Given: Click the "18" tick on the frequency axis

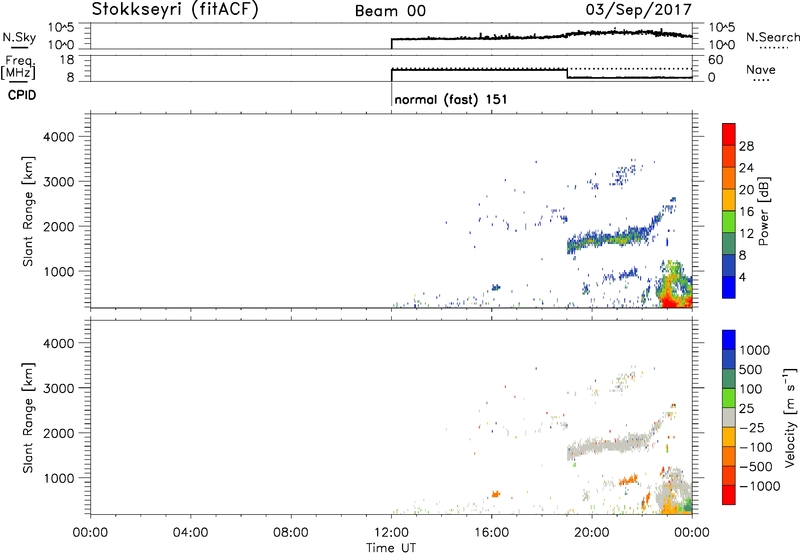Looking at the screenshot, I should tap(67, 60).
